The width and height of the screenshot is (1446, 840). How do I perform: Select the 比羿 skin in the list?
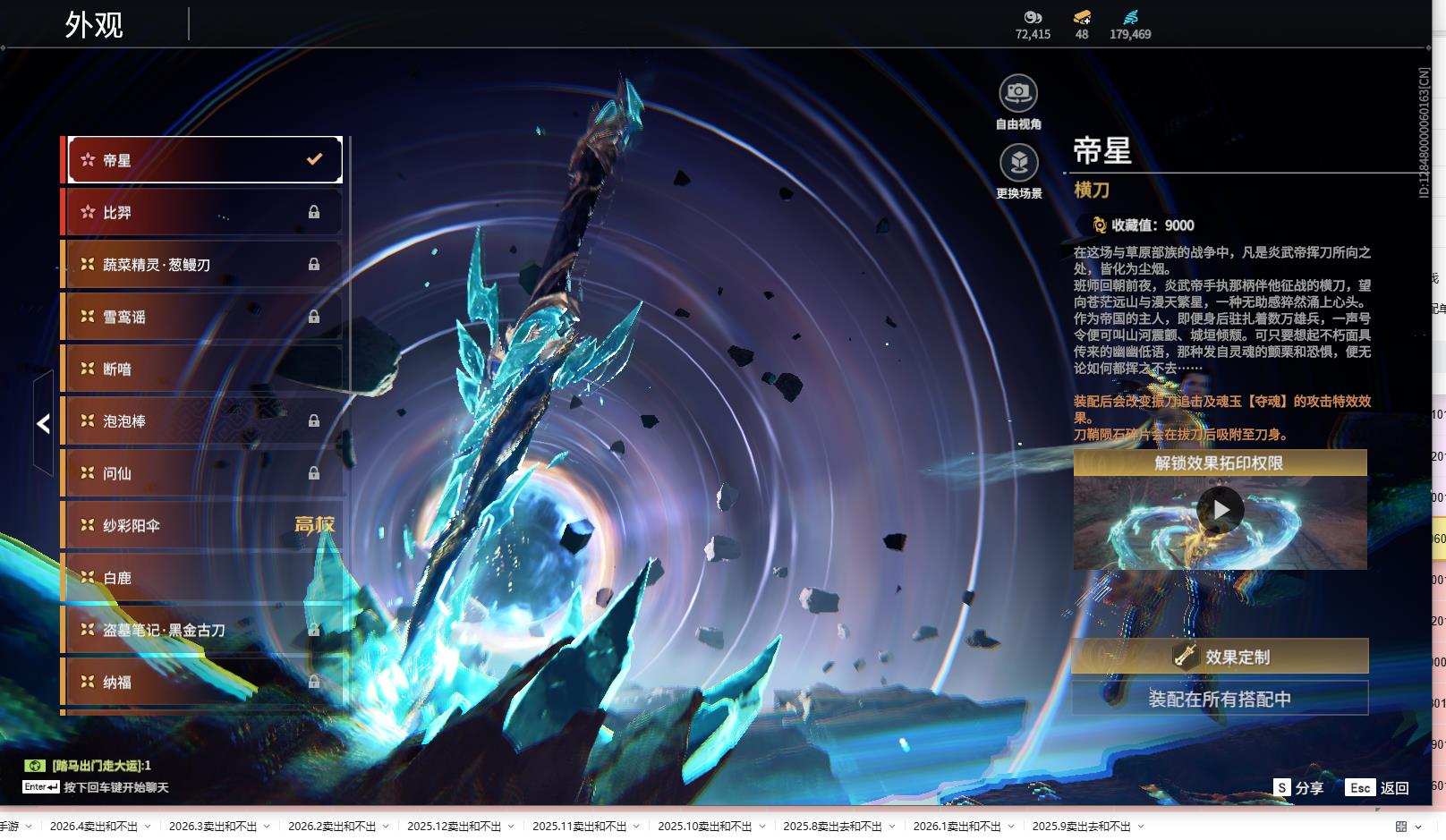pyautogui.click(x=203, y=212)
